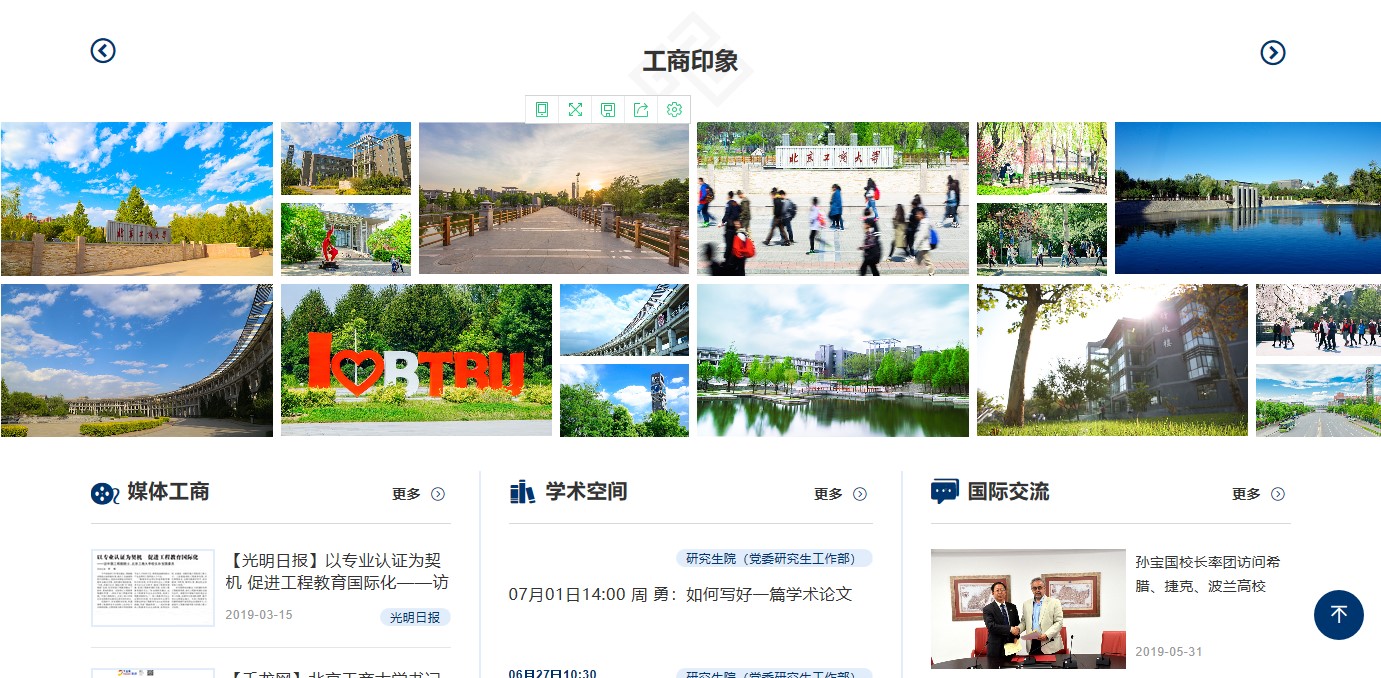The height and width of the screenshot is (678, 1381).
Task: Open the 孙宝国校长率团访问 news link
Action: [1206, 574]
